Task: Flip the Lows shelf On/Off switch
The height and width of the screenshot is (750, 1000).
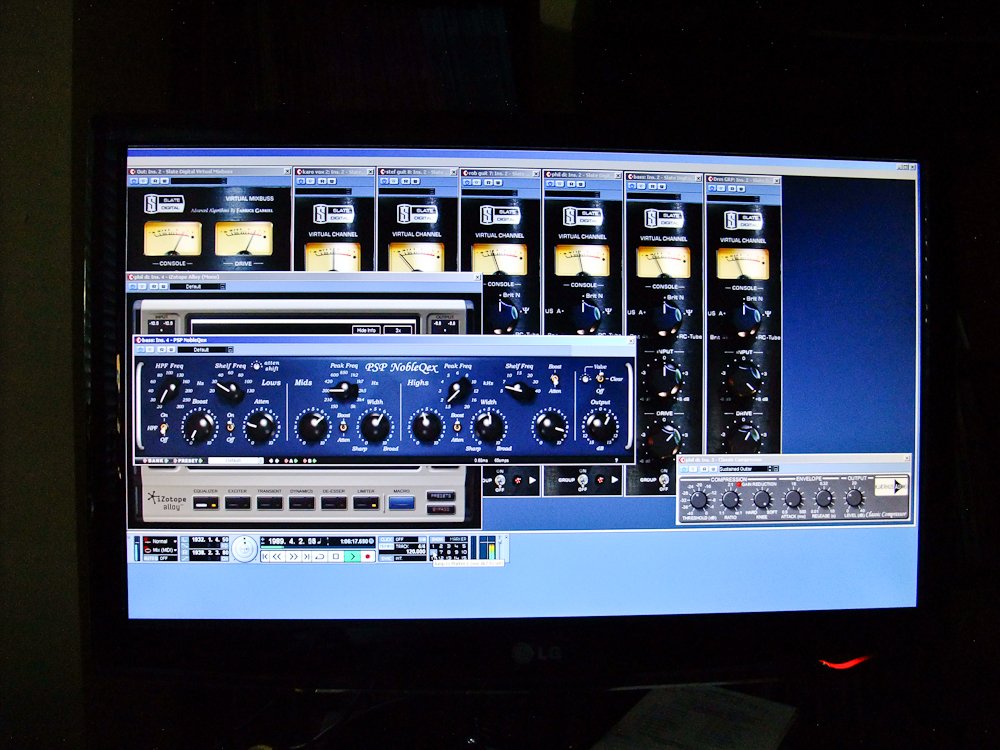Action: click(230, 427)
